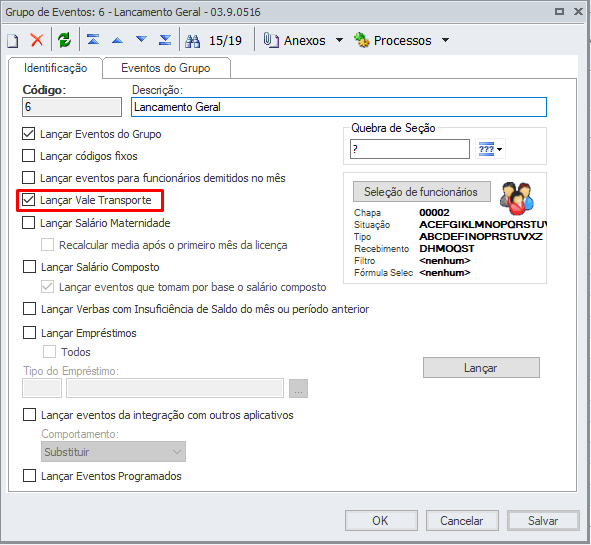
Task: Check Lançar Salário Maternidade
Action: [x=29, y=223]
